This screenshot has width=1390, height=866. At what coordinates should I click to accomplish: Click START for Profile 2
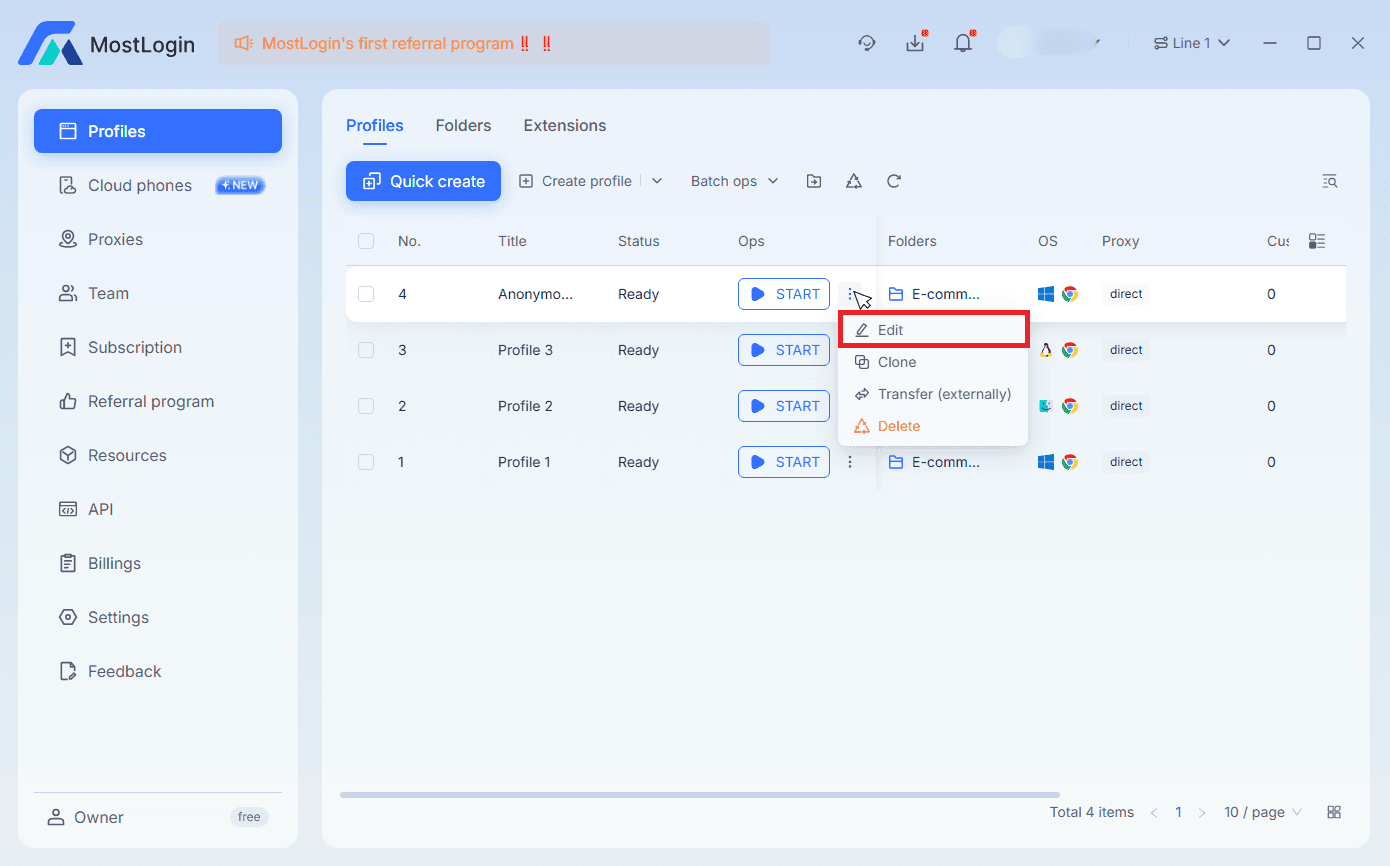[x=784, y=406]
